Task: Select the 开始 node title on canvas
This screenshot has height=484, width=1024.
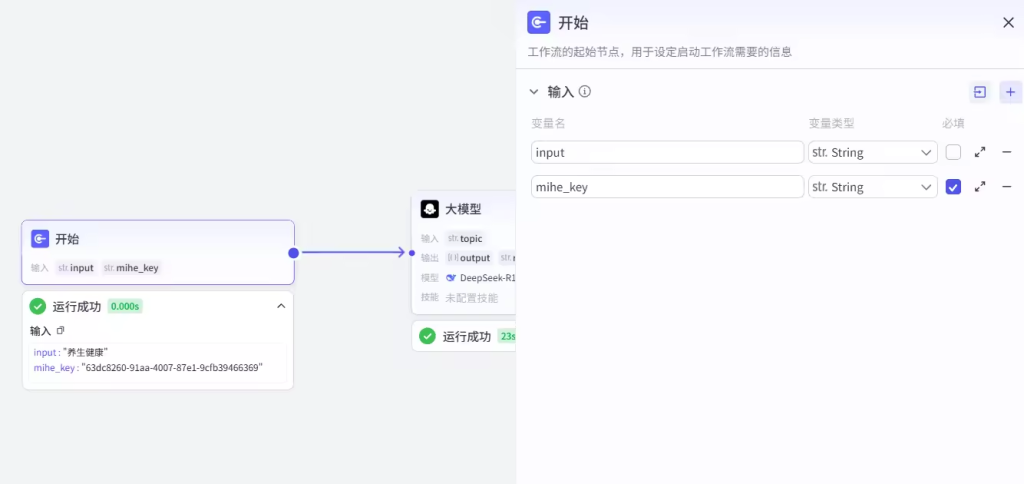Action: [x=67, y=239]
